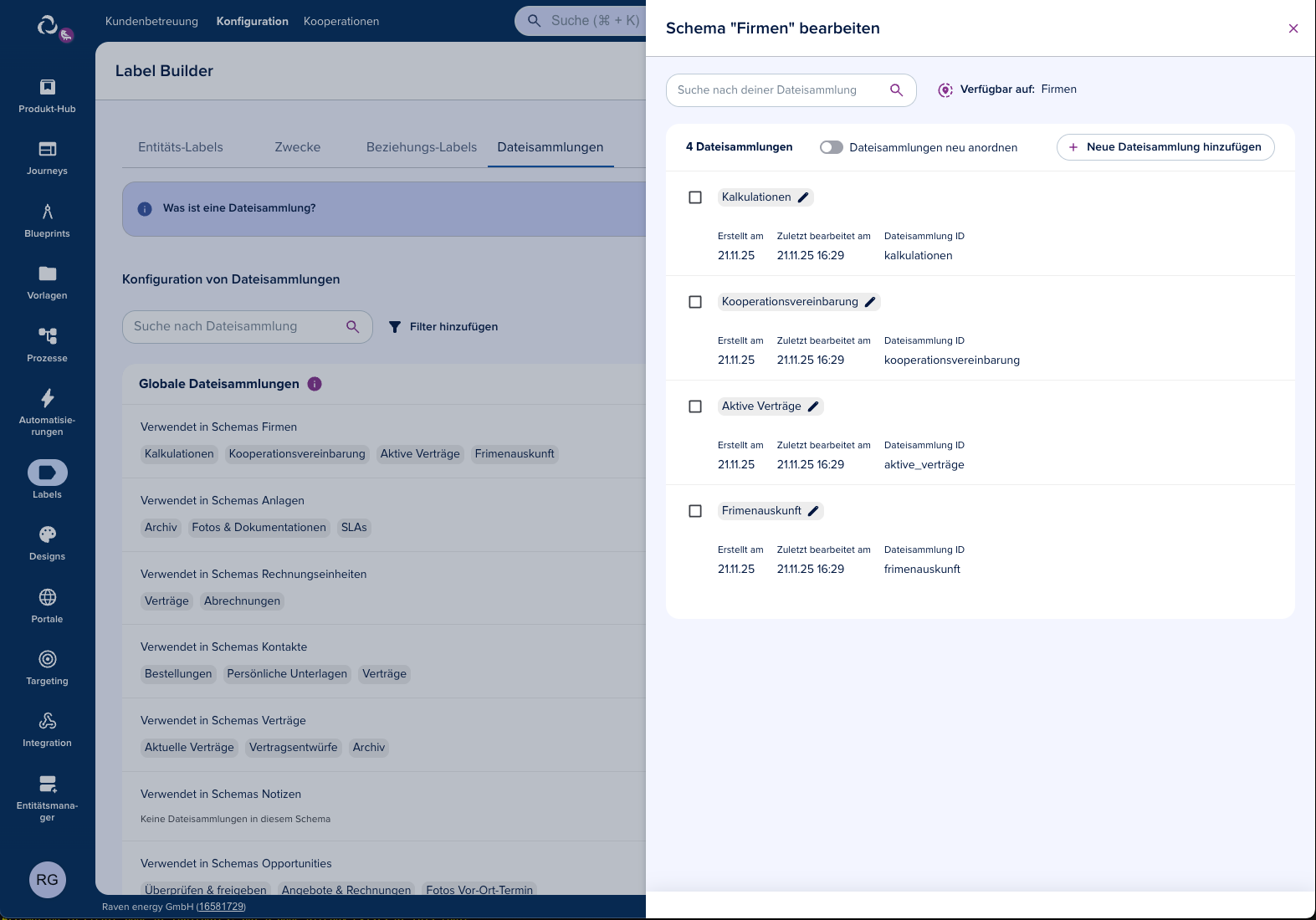Open Integration from the sidebar
Viewport: 1316px width, 920px height.
[48, 721]
